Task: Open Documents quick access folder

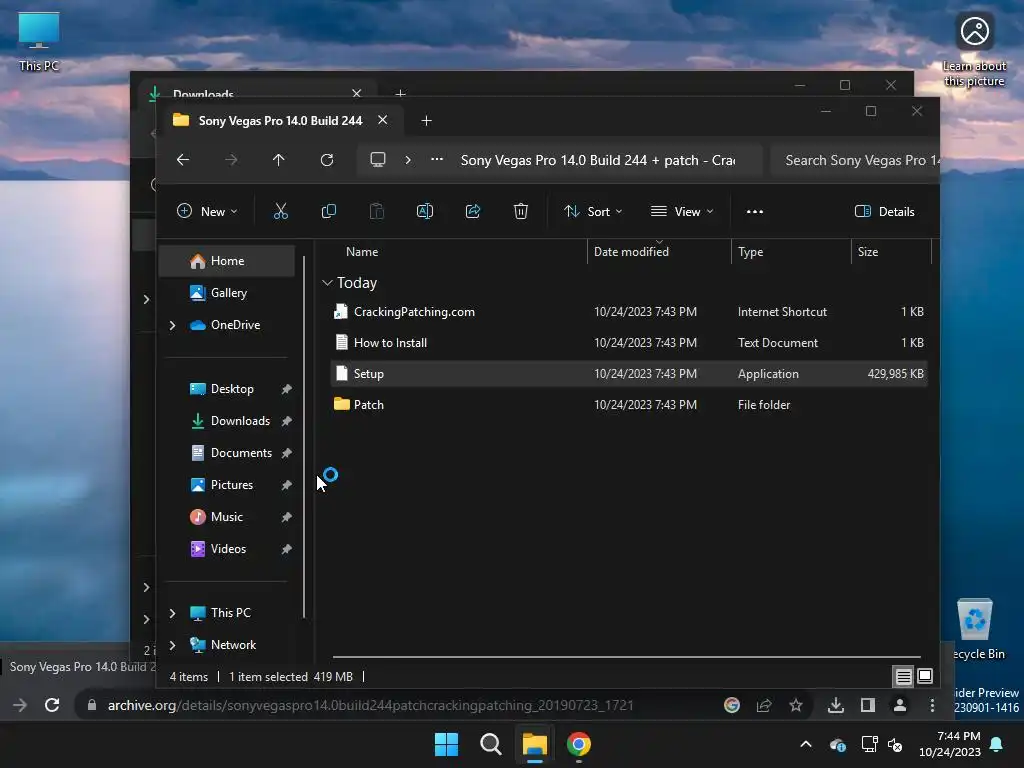Action: (x=227, y=453)
